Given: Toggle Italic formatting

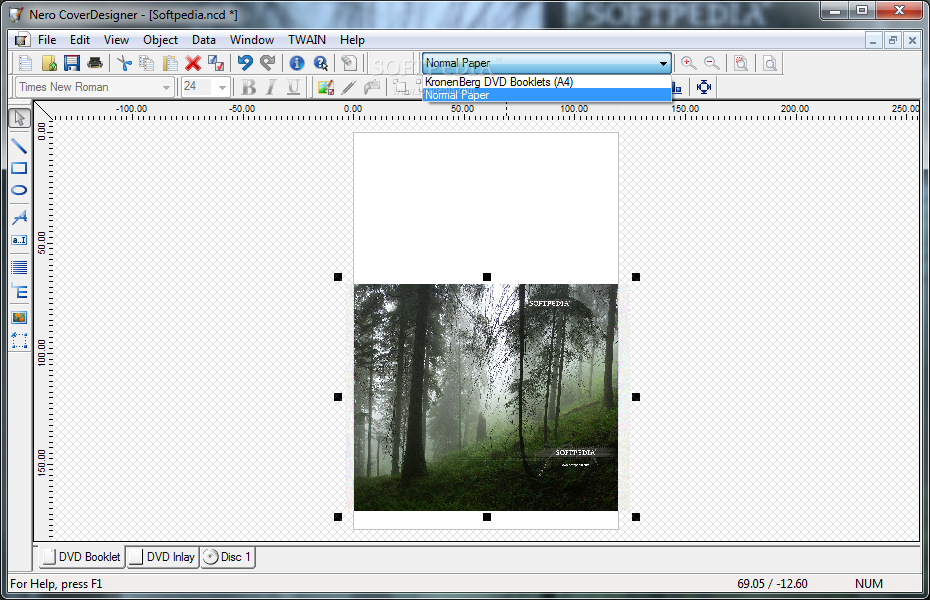Looking at the screenshot, I should coord(271,87).
